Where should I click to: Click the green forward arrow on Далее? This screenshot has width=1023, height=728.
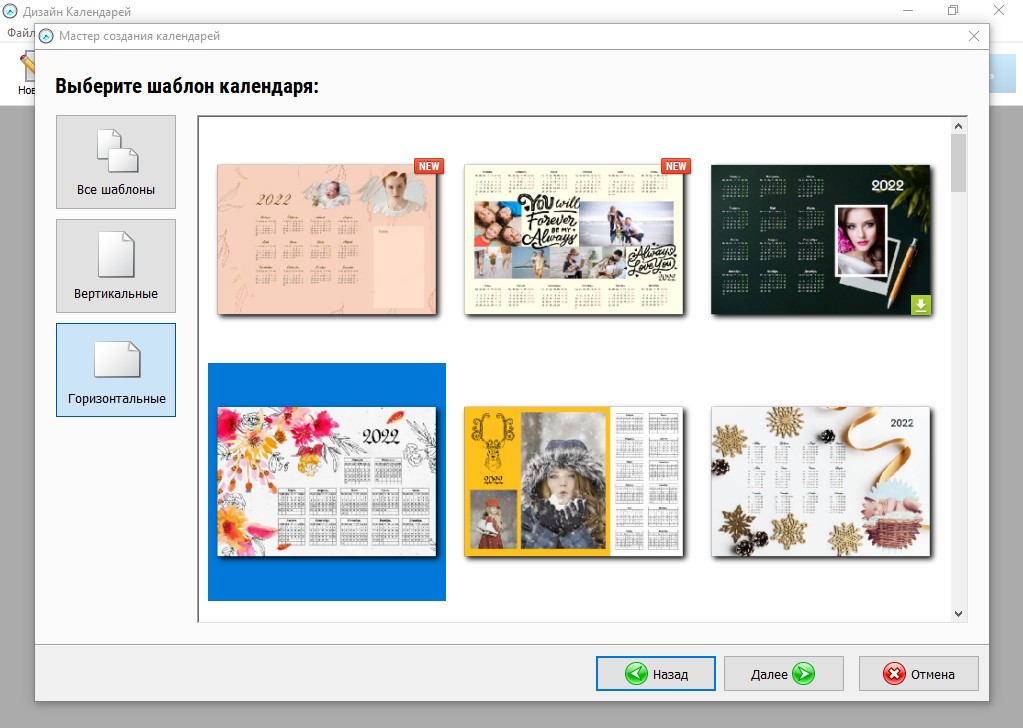(x=803, y=674)
